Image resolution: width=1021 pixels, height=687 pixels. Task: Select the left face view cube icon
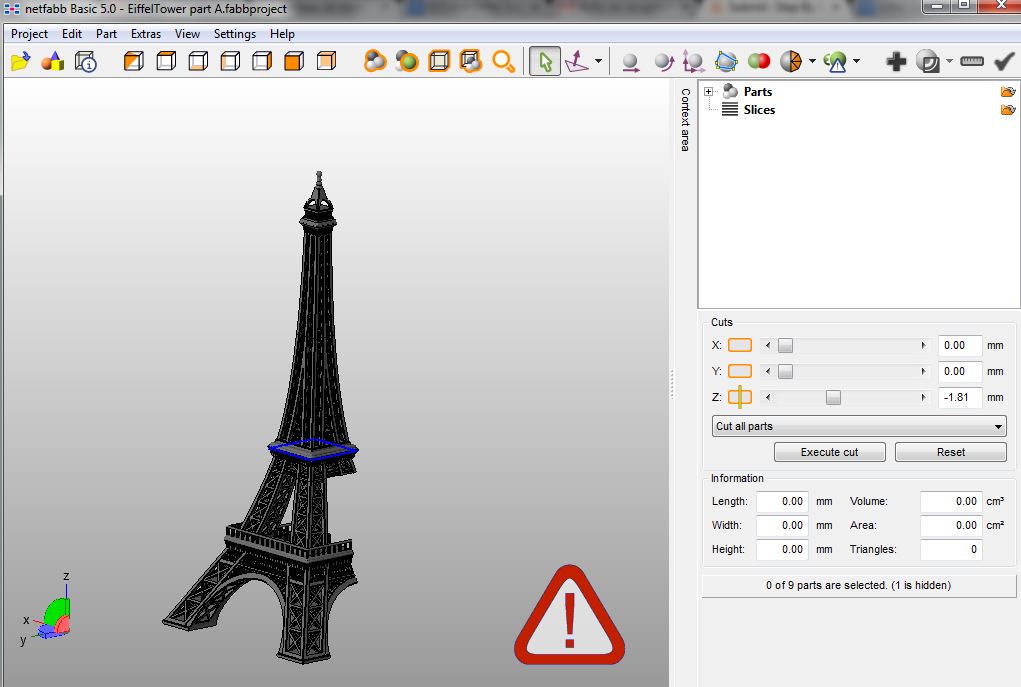(x=231, y=62)
